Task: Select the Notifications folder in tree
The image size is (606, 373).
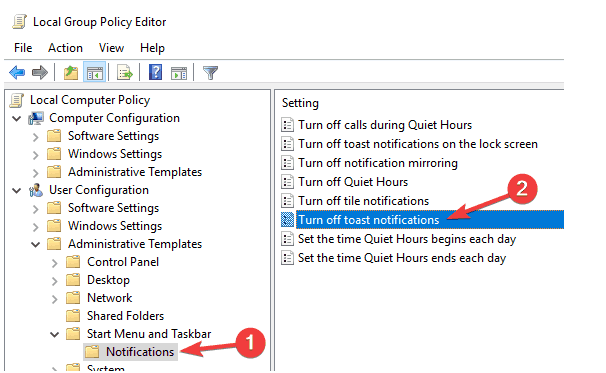Action: [140, 352]
